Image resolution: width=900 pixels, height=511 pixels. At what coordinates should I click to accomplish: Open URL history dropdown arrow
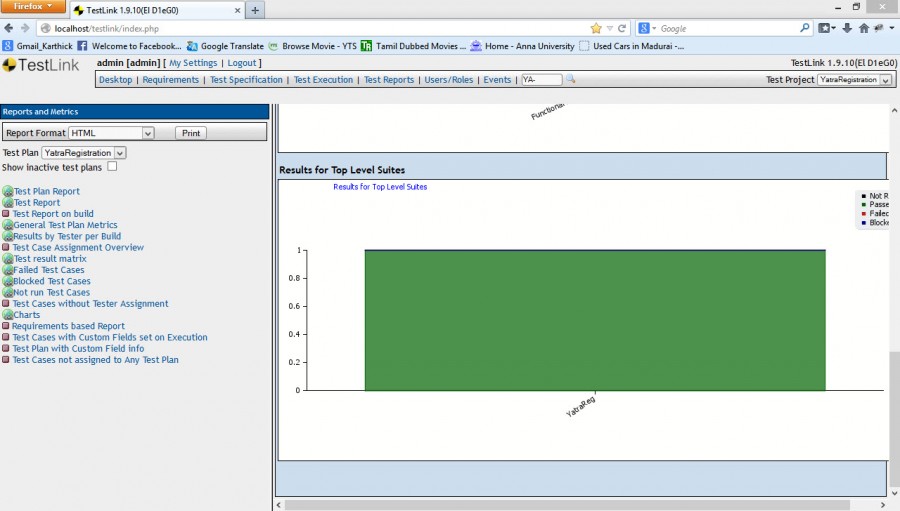tap(610, 28)
